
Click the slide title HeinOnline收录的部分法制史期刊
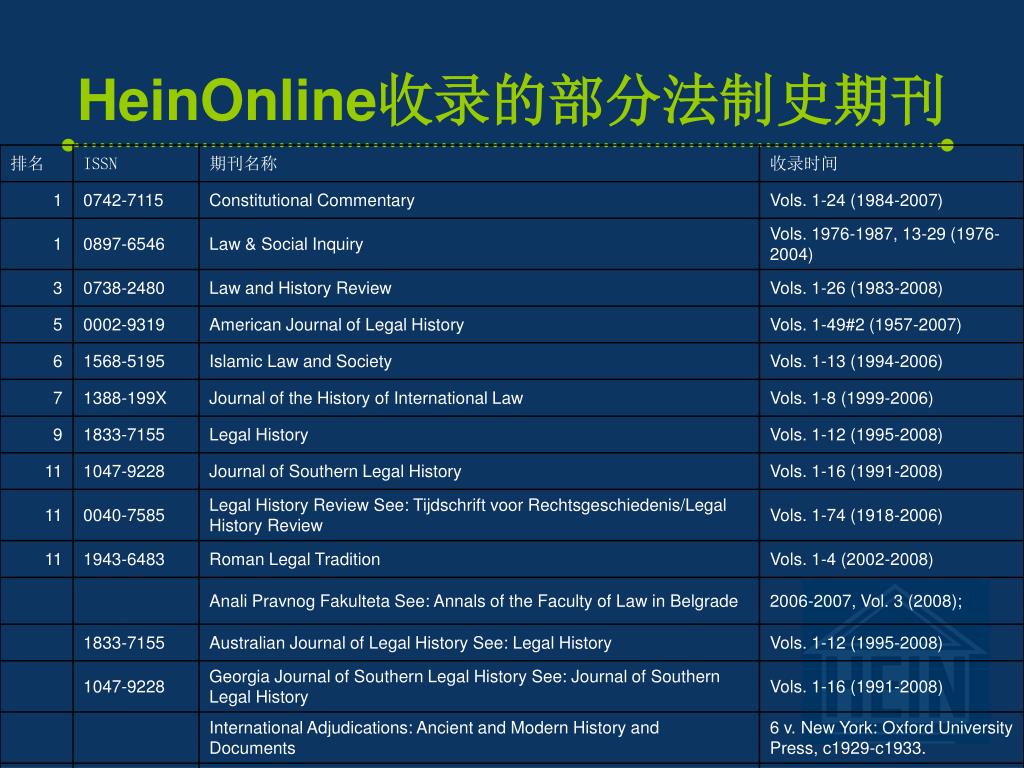pos(511,100)
